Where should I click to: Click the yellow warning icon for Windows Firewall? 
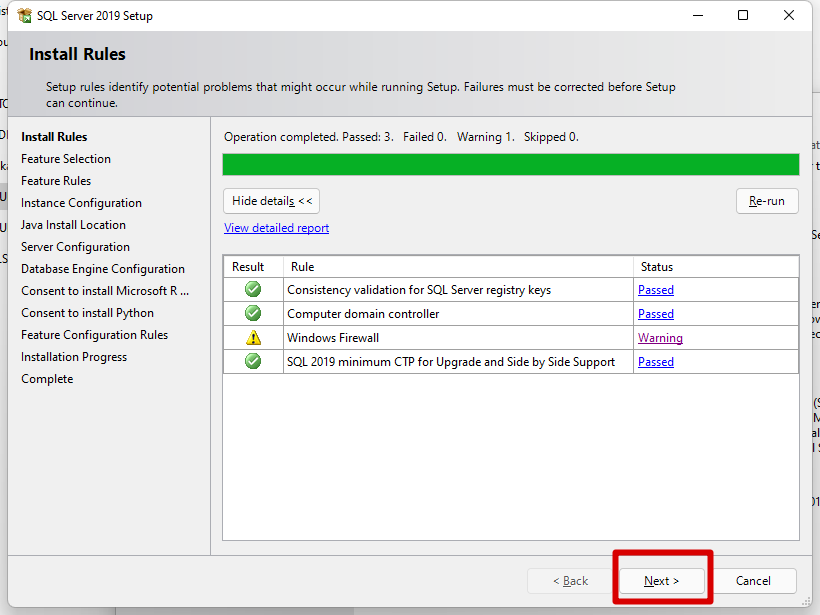[x=253, y=337]
